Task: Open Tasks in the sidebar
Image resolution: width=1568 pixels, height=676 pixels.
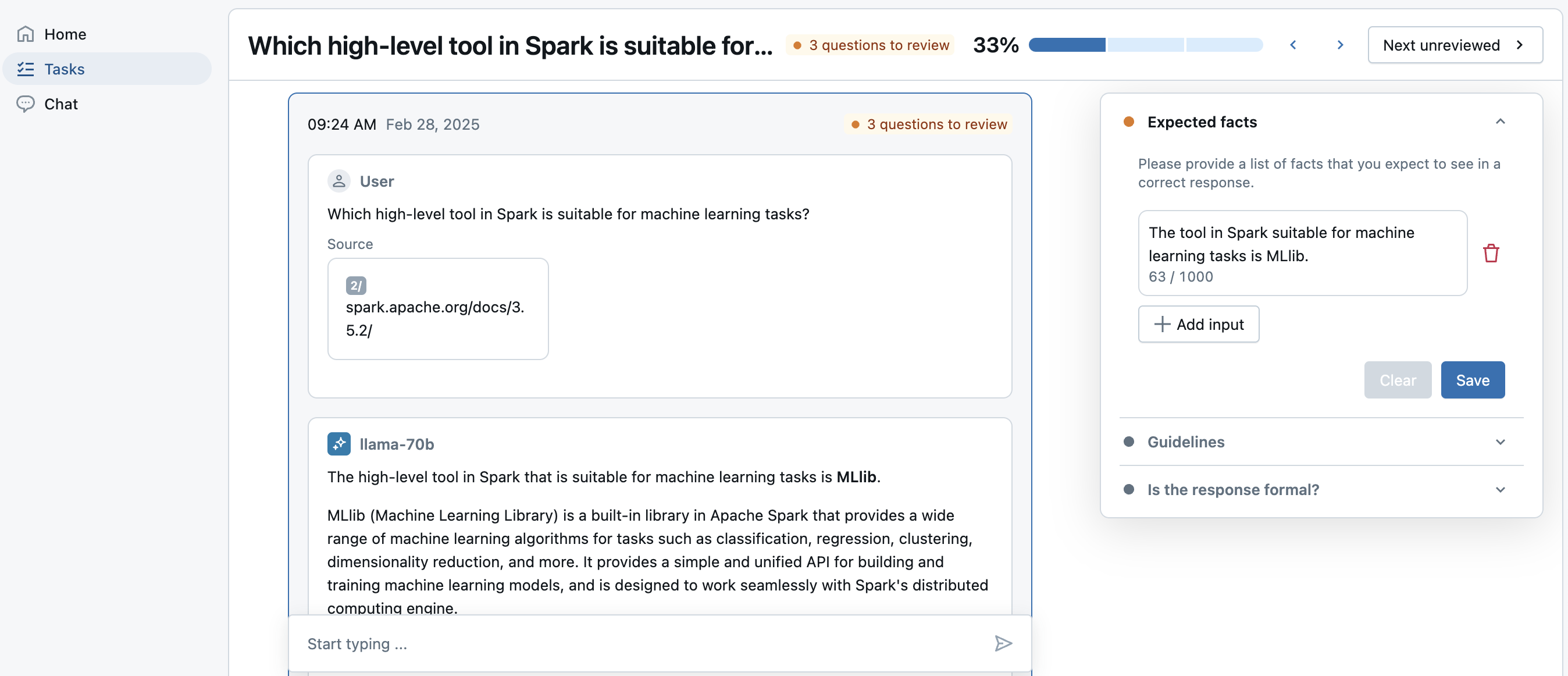Action: coord(107,69)
